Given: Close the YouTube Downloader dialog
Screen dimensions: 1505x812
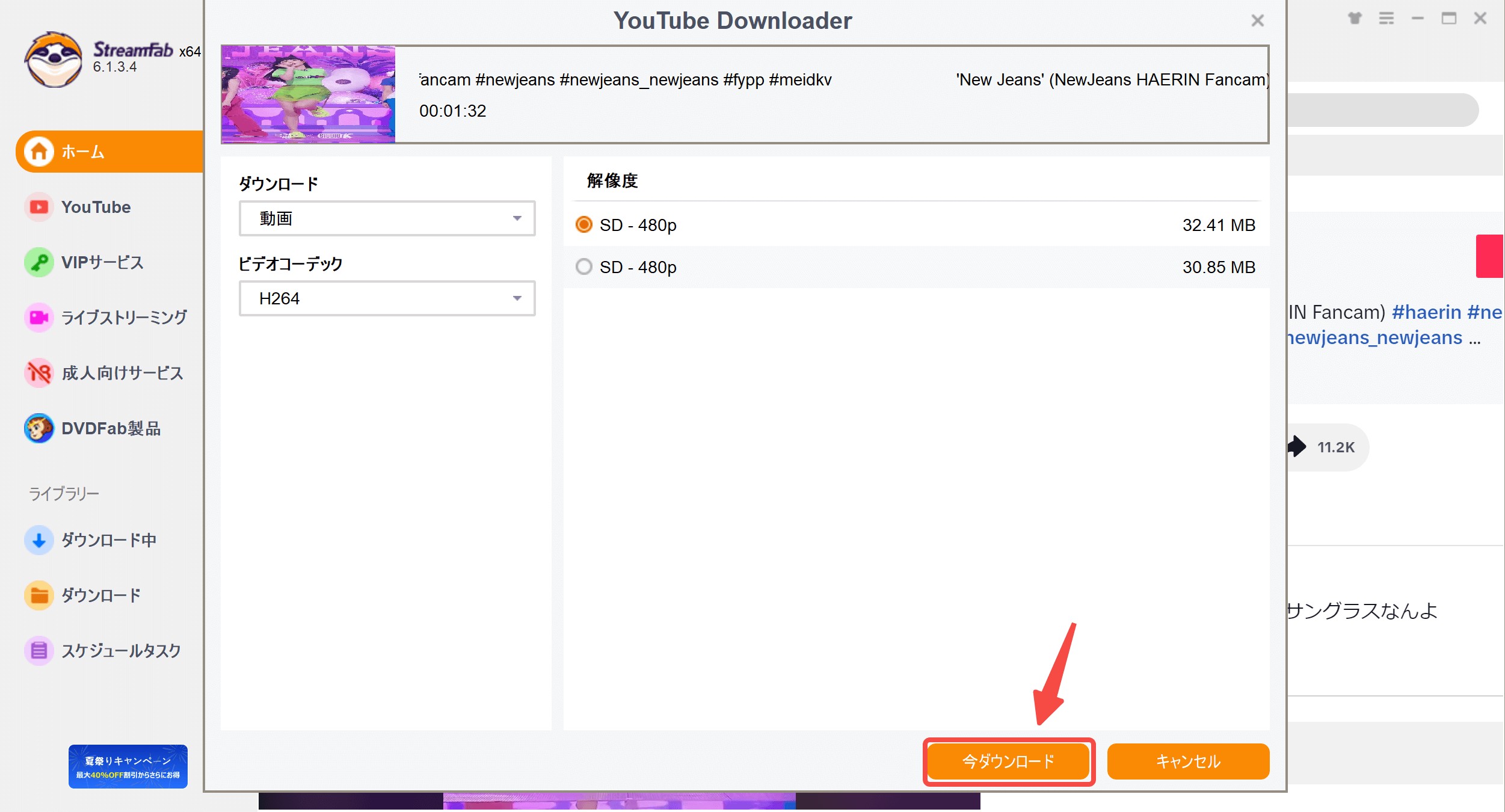Looking at the screenshot, I should (x=1258, y=20).
